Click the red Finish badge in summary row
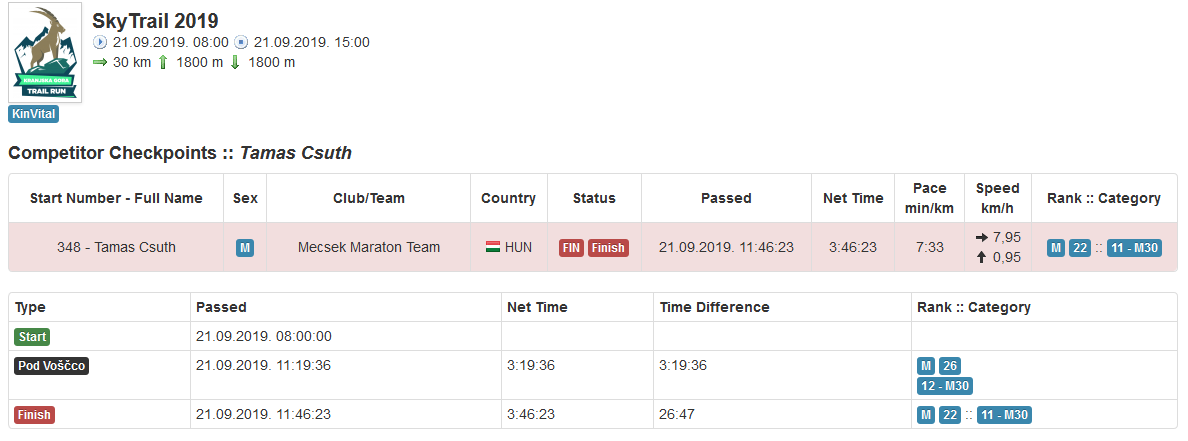 [608, 248]
